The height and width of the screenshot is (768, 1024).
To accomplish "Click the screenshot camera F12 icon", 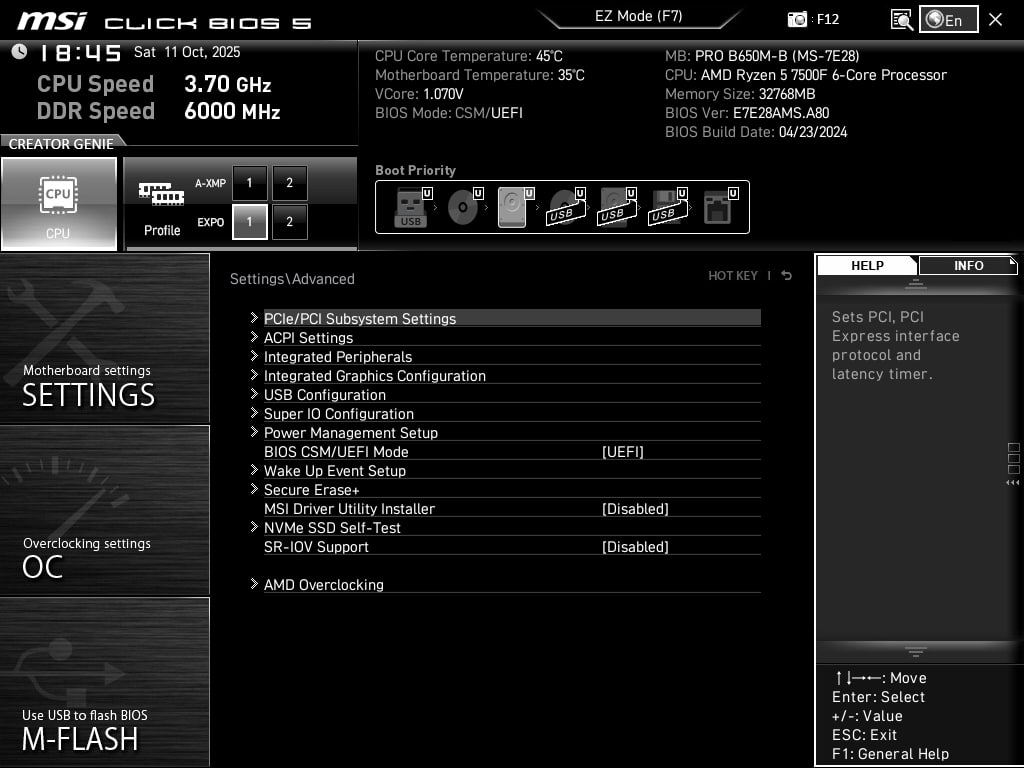I will coord(797,19).
